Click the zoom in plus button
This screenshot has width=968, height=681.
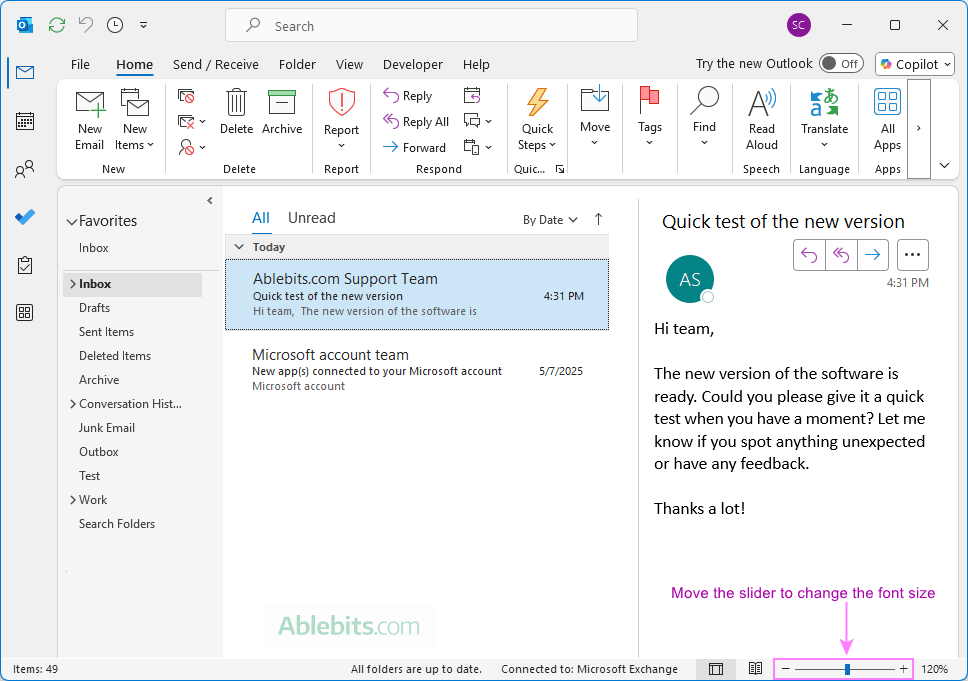(904, 669)
